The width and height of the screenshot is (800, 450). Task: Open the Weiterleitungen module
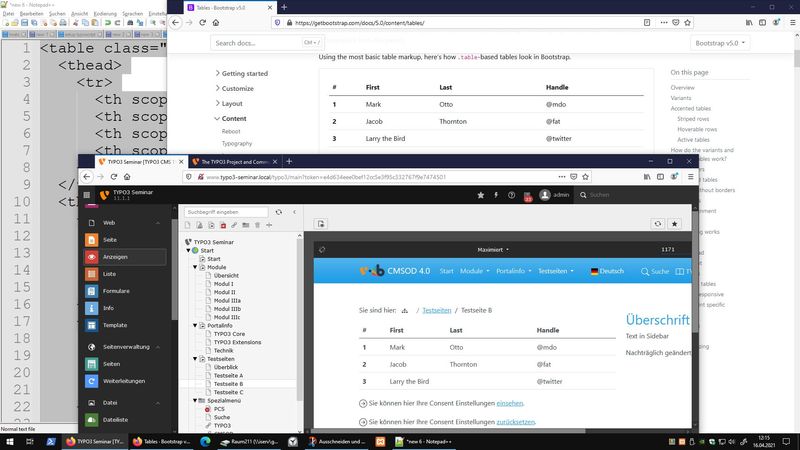pyautogui.click(x=125, y=381)
